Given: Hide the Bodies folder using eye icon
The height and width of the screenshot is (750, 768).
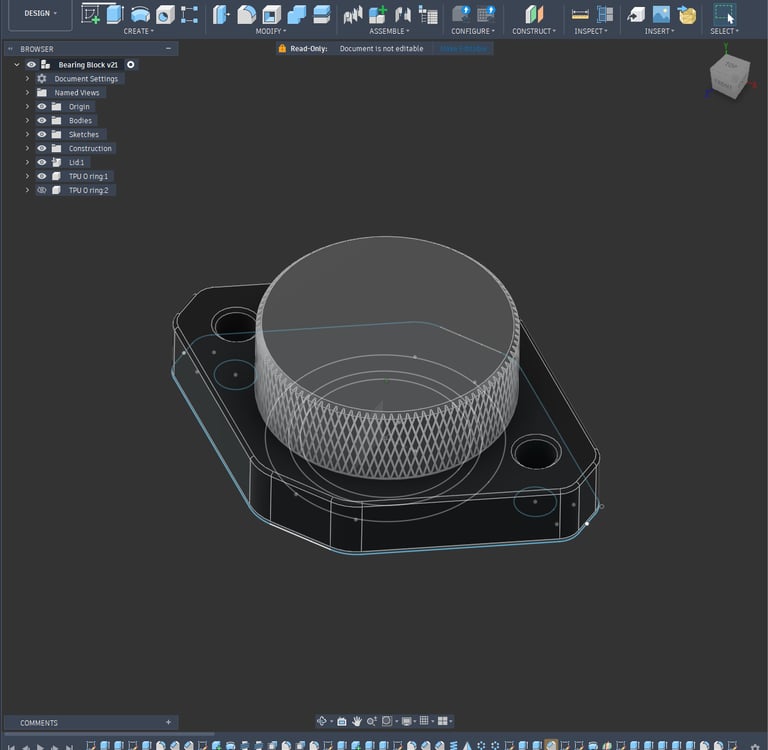Looking at the screenshot, I should (42, 120).
